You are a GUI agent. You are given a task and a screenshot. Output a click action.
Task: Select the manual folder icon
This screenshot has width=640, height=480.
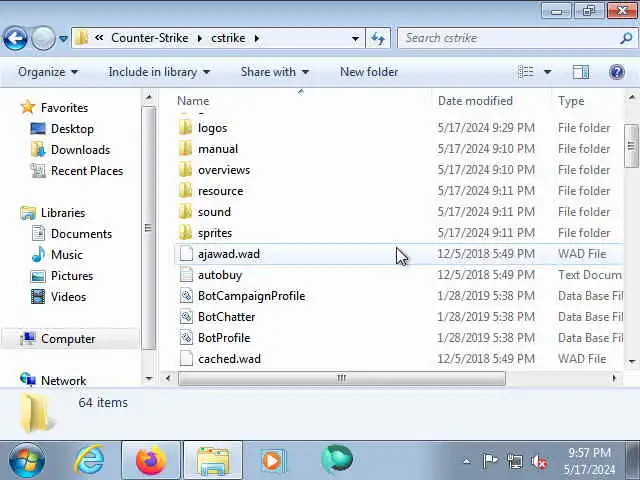185,149
